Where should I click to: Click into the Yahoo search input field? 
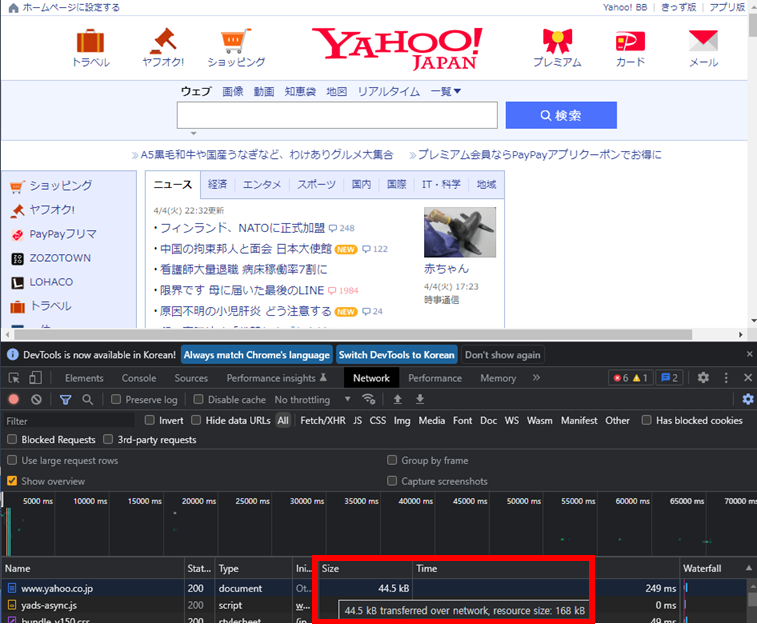[x=337, y=115]
